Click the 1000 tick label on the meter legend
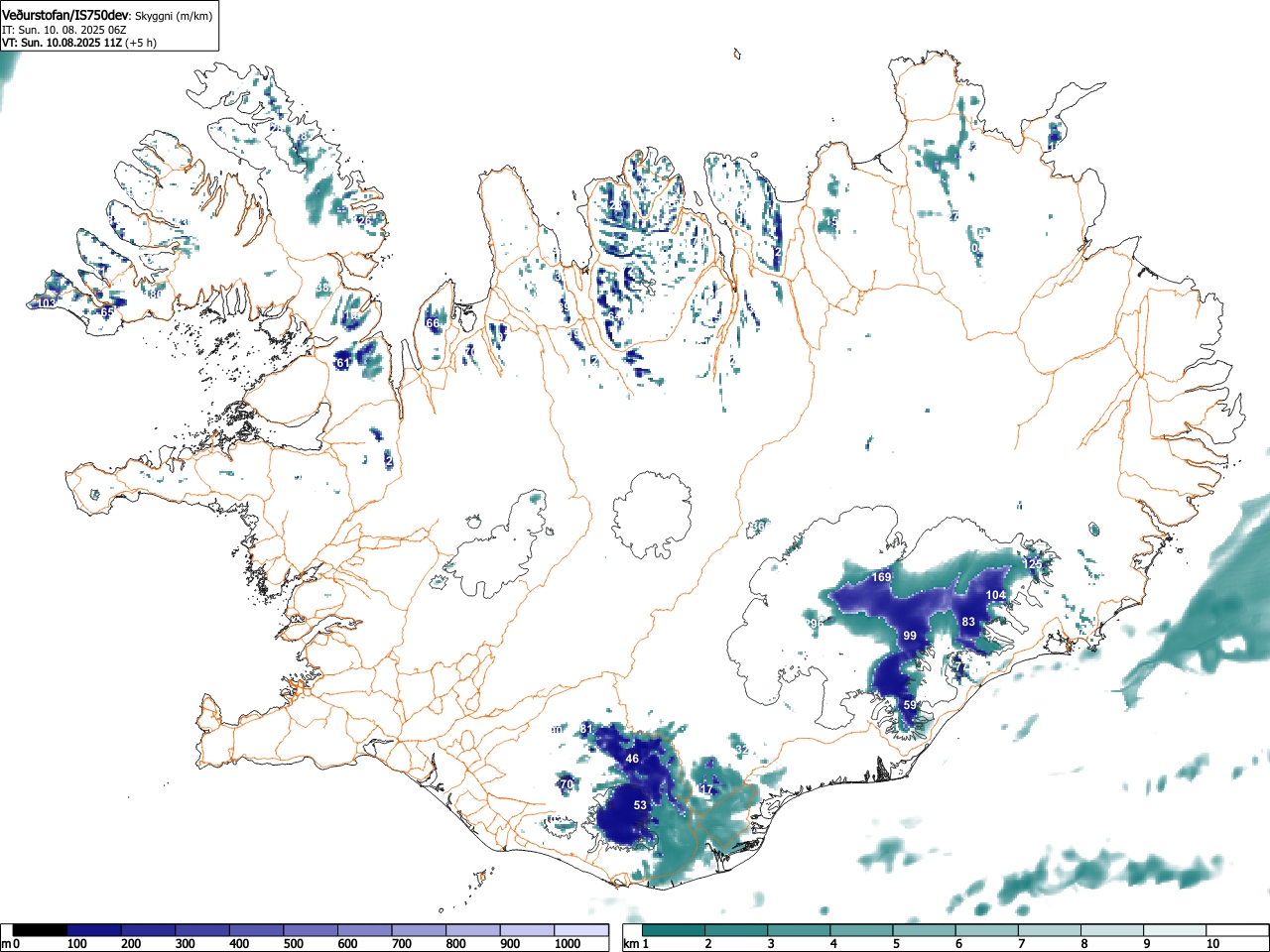This screenshot has width=1270, height=952. (x=568, y=944)
